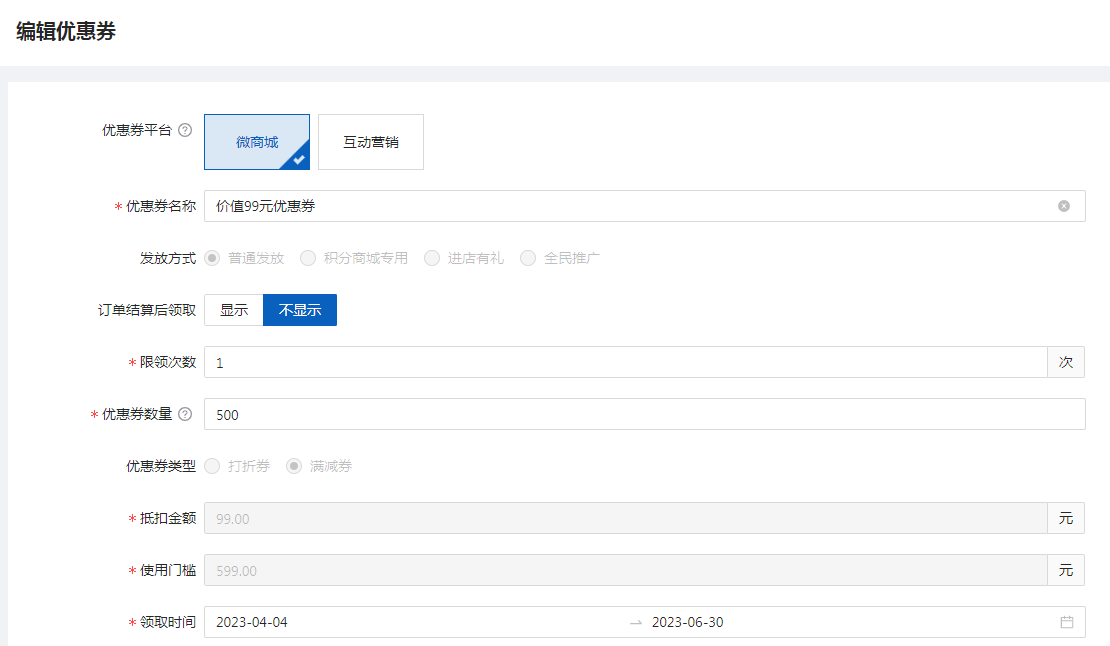
Task: Click the 优惠券名称 text input
Action: coord(630,206)
